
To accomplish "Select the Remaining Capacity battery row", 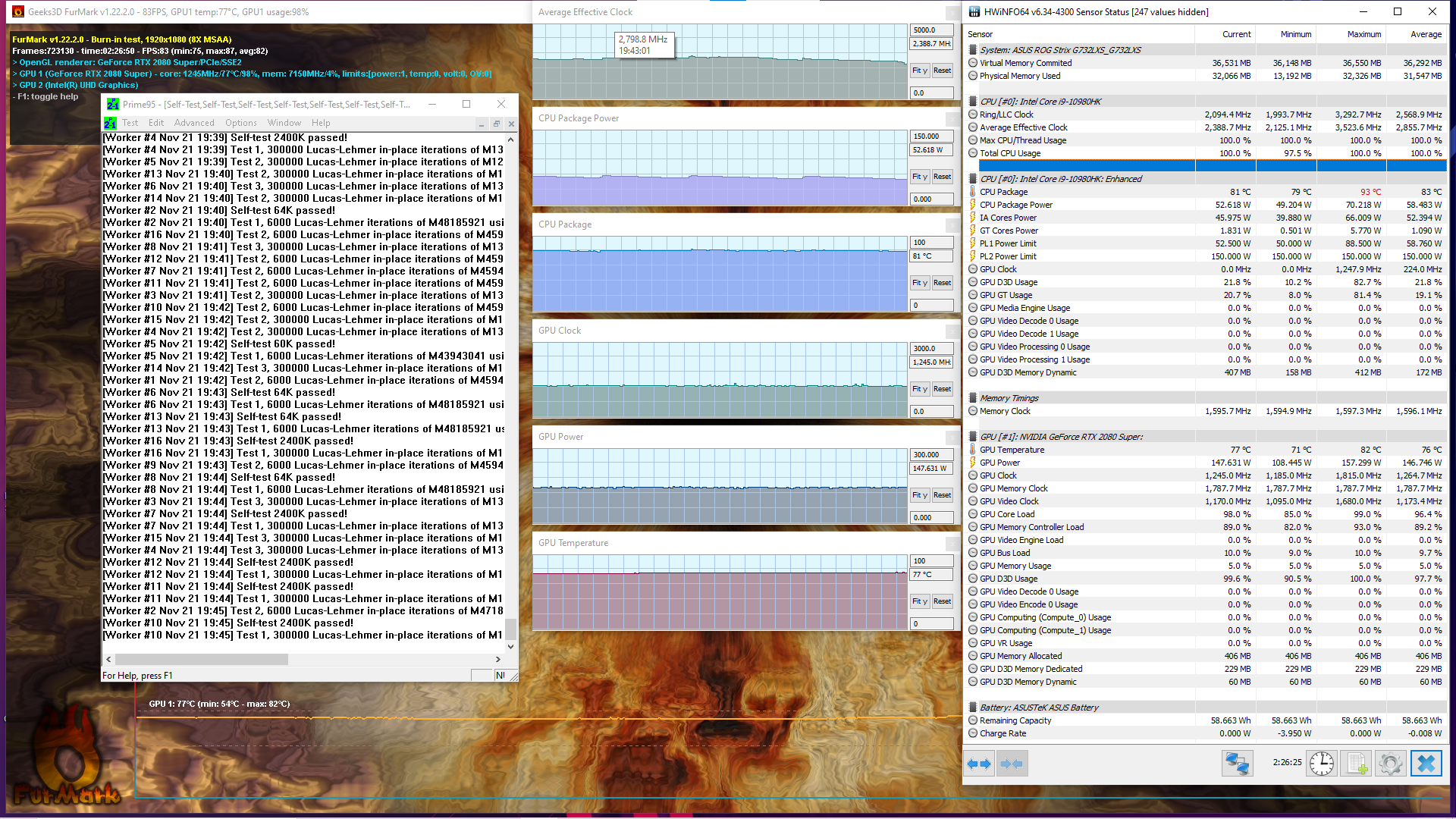I will [x=1206, y=720].
